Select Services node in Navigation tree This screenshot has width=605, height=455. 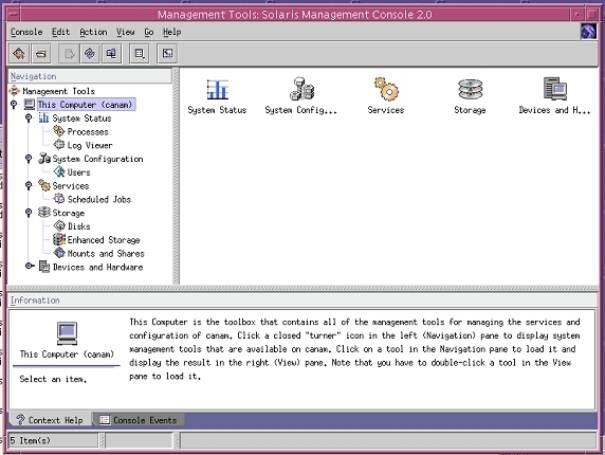point(71,186)
